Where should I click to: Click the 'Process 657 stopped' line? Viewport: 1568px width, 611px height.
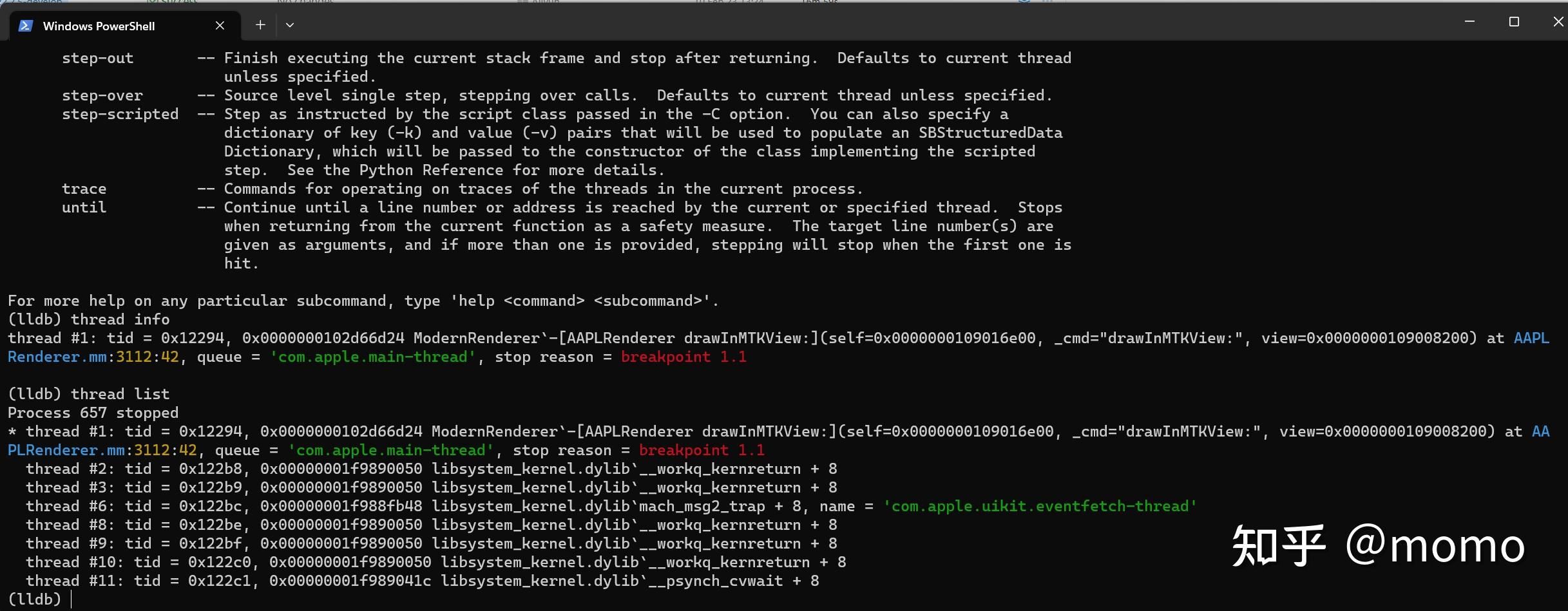(x=93, y=413)
